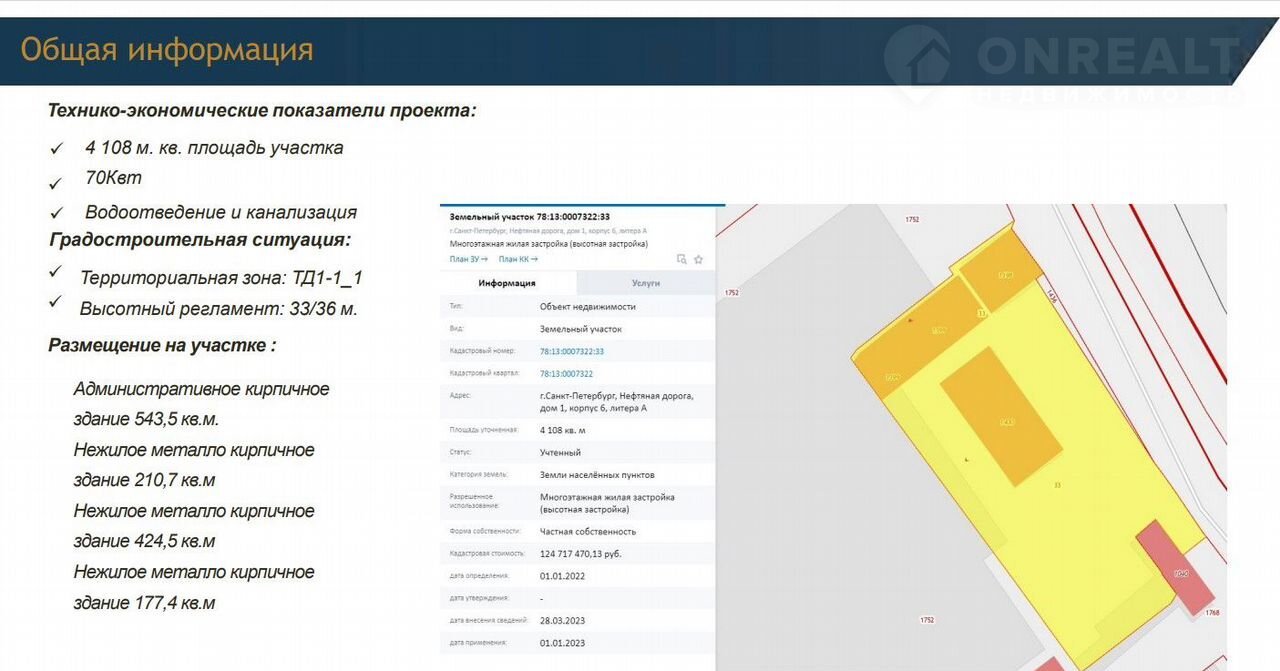Open the План КК link
Image resolution: width=1280 pixels, height=671 pixels.
[518, 259]
